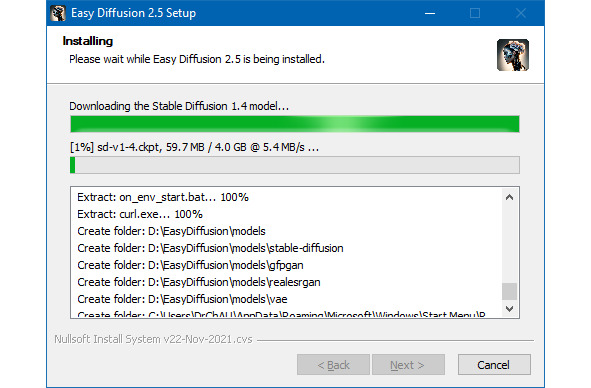Image resolution: width=591 pixels, height=388 pixels.
Task: Click the sd-v1-4.ckpt download progress bar
Action: 295,165
